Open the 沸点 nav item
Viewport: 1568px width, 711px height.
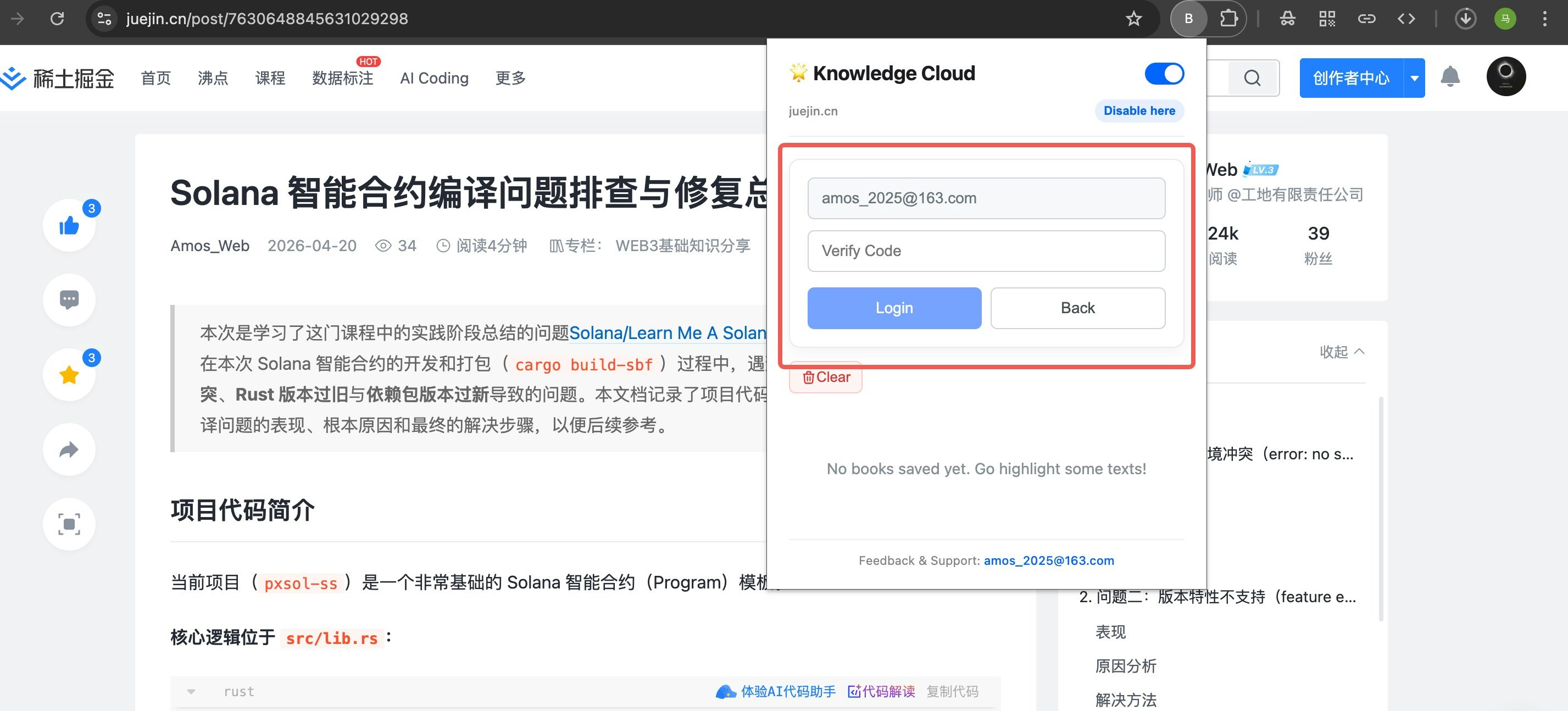[213, 78]
